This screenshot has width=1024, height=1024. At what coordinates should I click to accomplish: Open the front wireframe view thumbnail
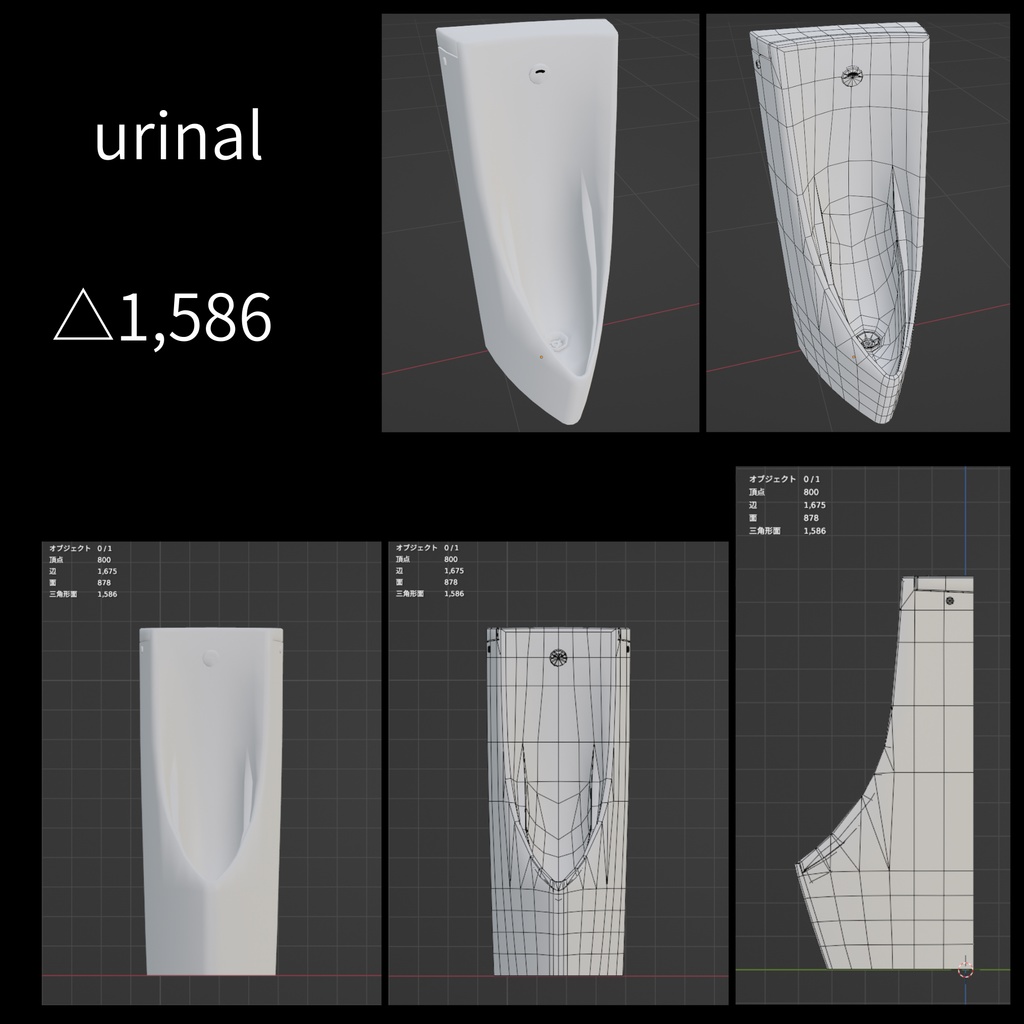pos(558,773)
